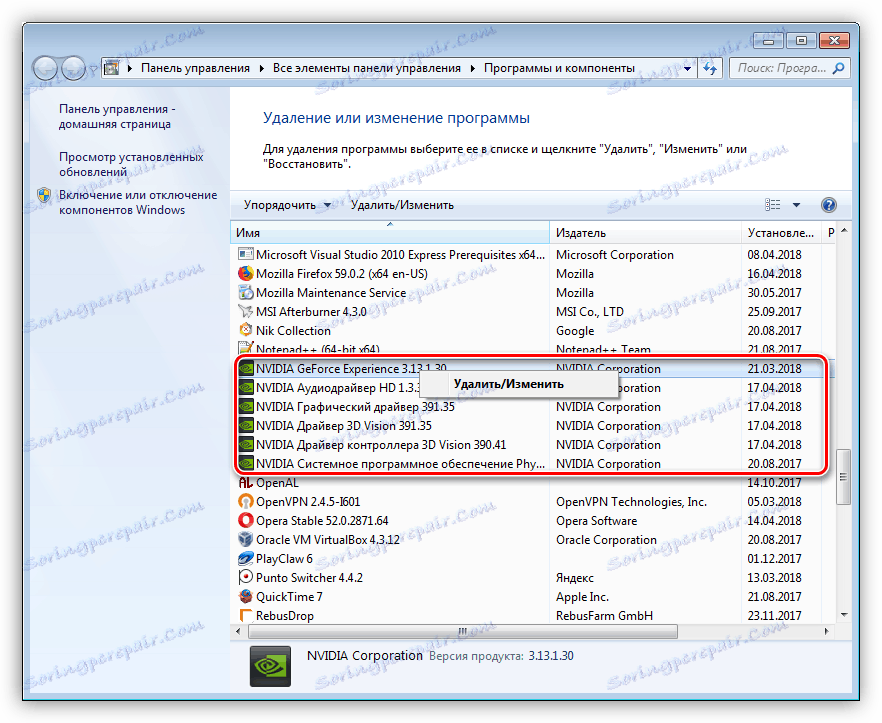Click the Google publisher cell

[x=575, y=330]
